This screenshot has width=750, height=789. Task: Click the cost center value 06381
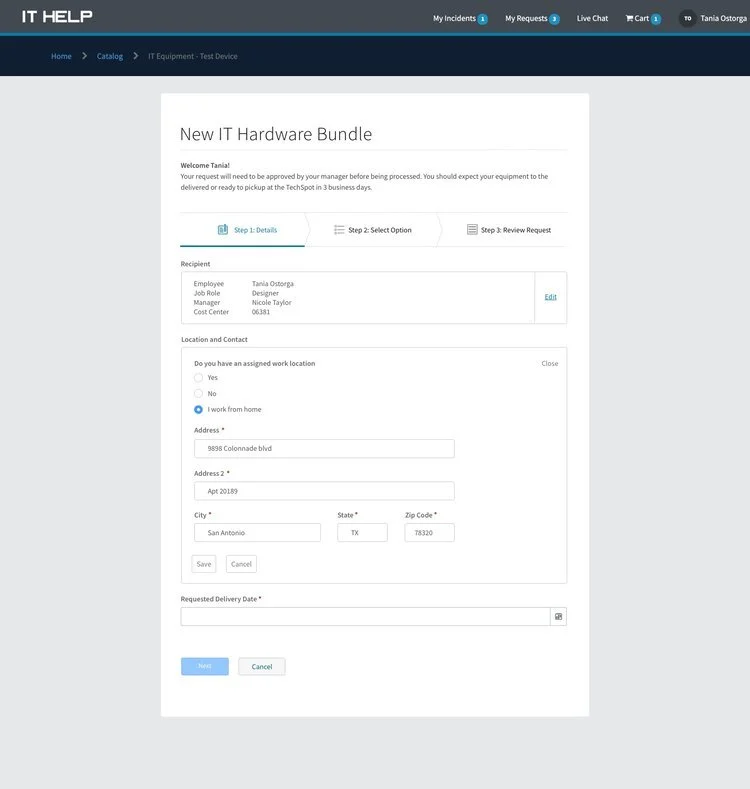point(261,312)
